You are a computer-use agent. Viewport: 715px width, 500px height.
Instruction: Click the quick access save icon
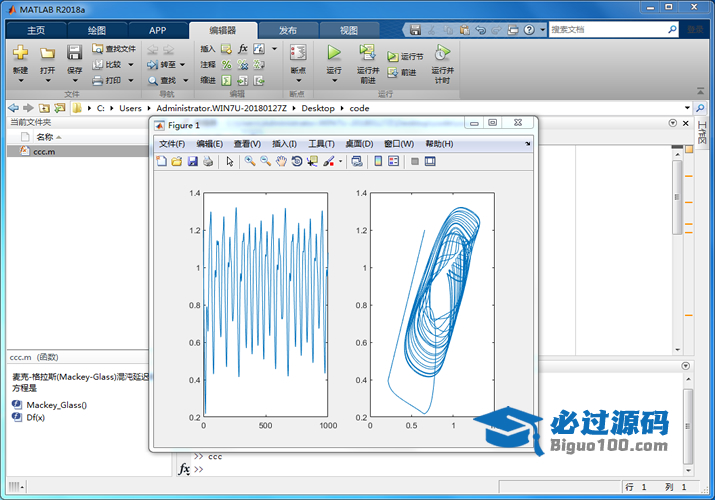point(415,30)
